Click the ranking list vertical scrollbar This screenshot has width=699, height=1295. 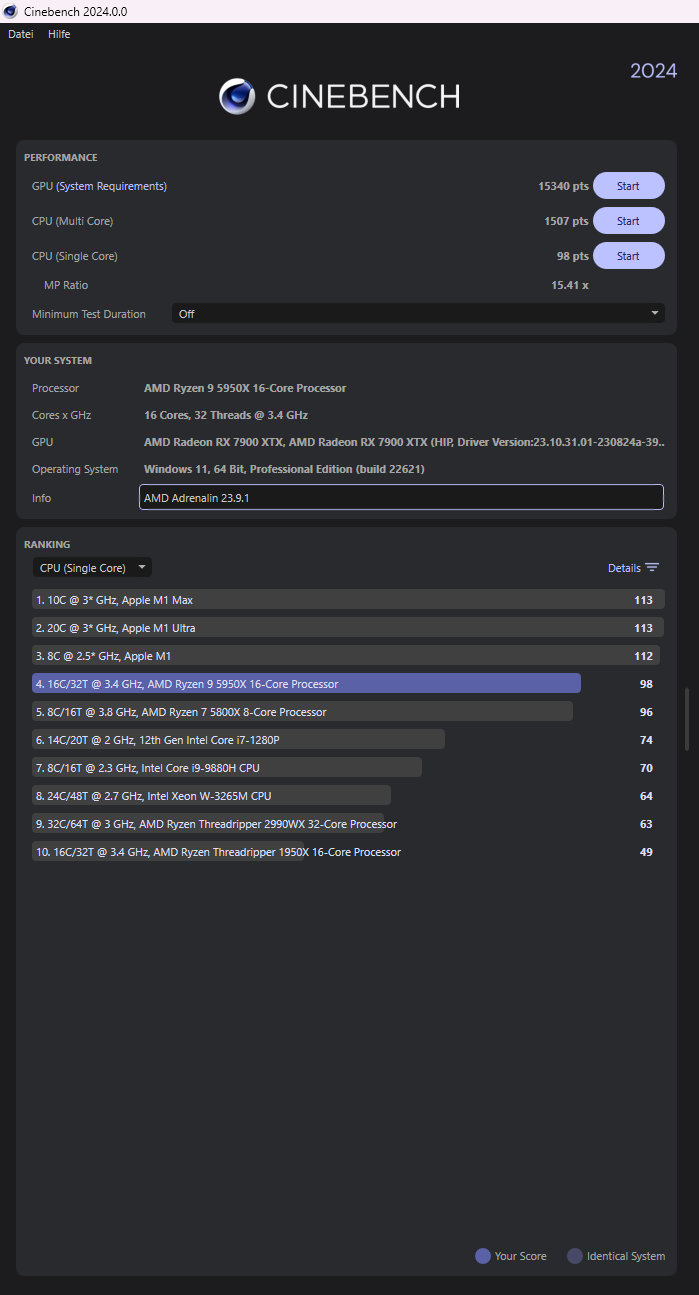coord(686,718)
